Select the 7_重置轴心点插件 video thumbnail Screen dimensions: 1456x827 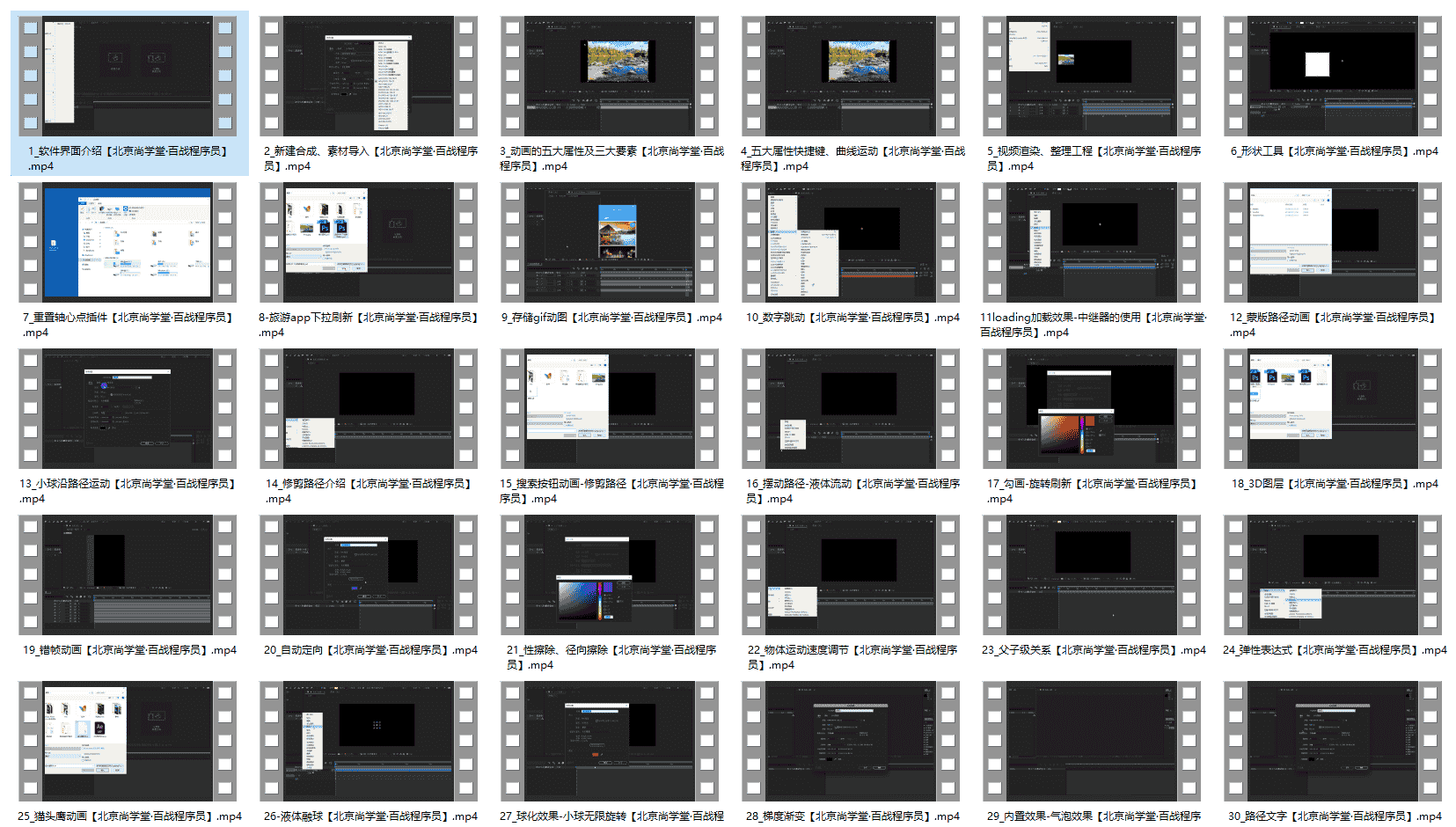128,242
